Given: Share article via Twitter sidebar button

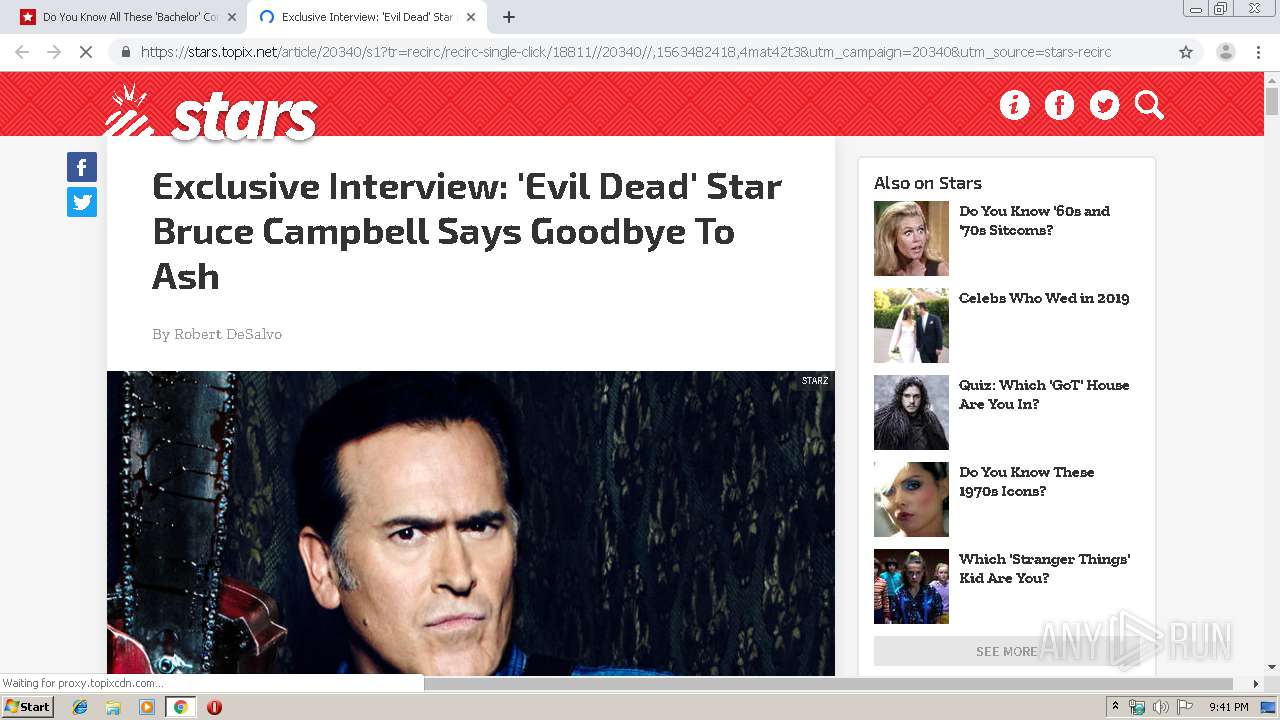Looking at the screenshot, I should [x=82, y=202].
